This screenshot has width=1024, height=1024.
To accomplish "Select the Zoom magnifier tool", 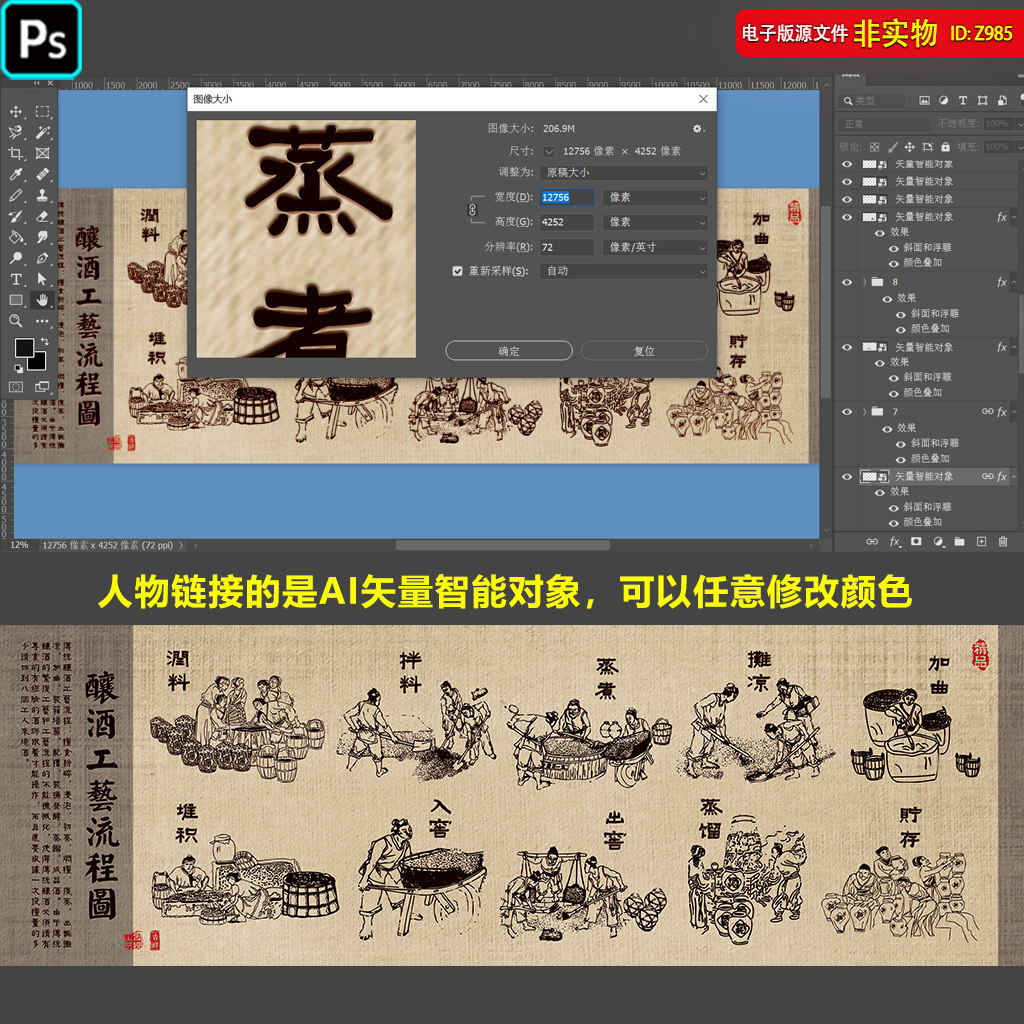I will (16, 321).
